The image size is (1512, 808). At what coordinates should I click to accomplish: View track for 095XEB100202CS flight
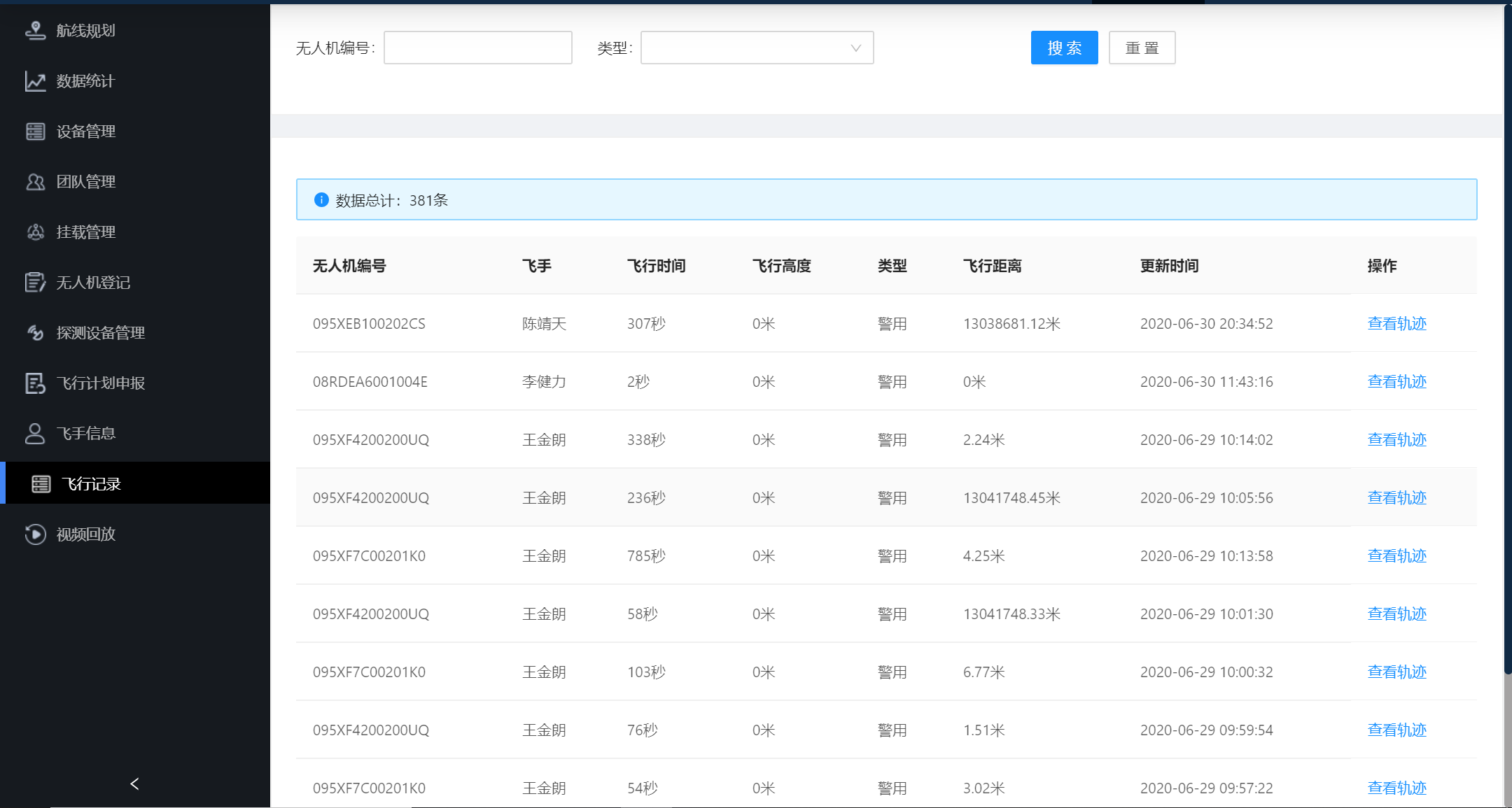pos(1396,324)
